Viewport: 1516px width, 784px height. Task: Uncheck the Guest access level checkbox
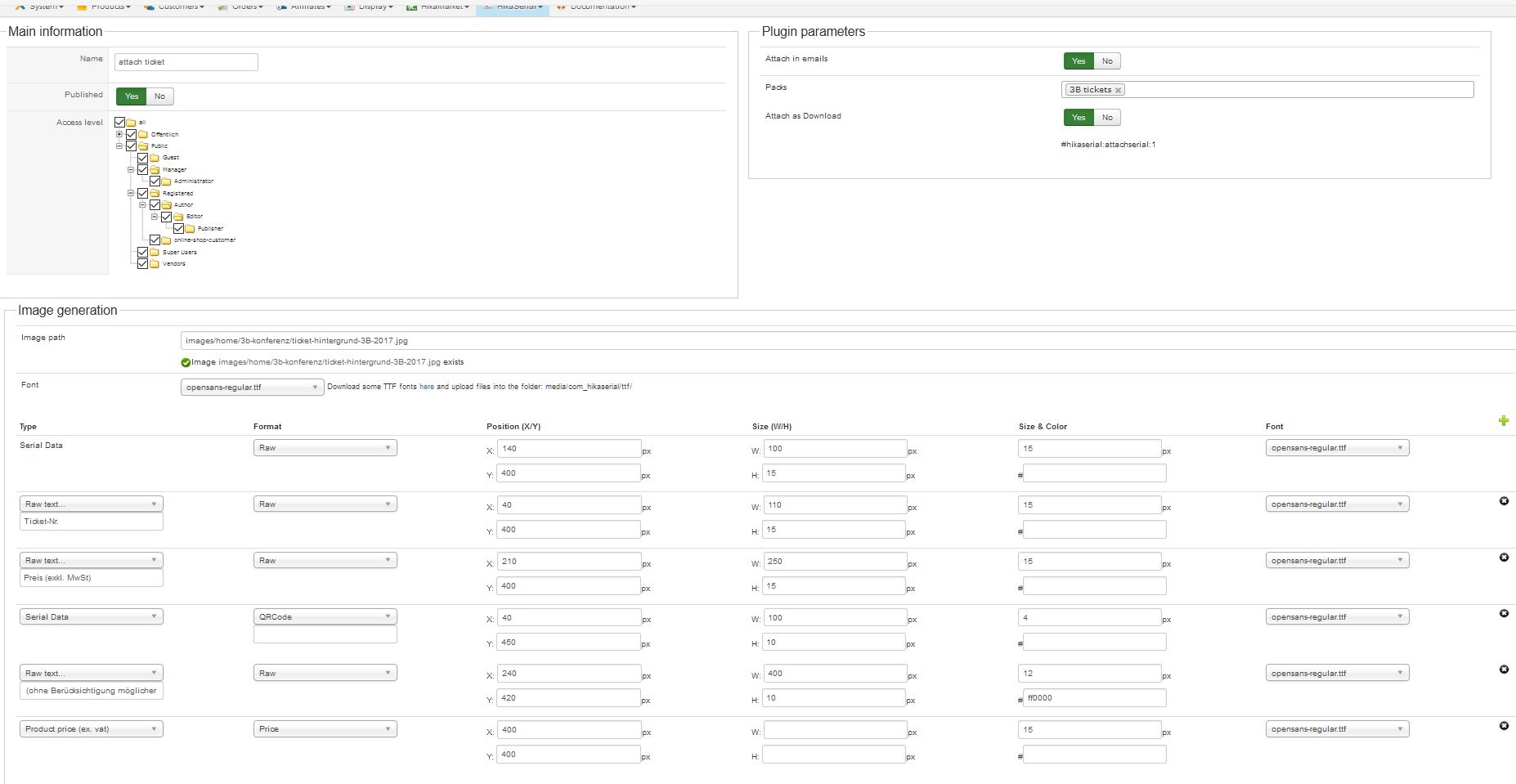pyautogui.click(x=143, y=158)
